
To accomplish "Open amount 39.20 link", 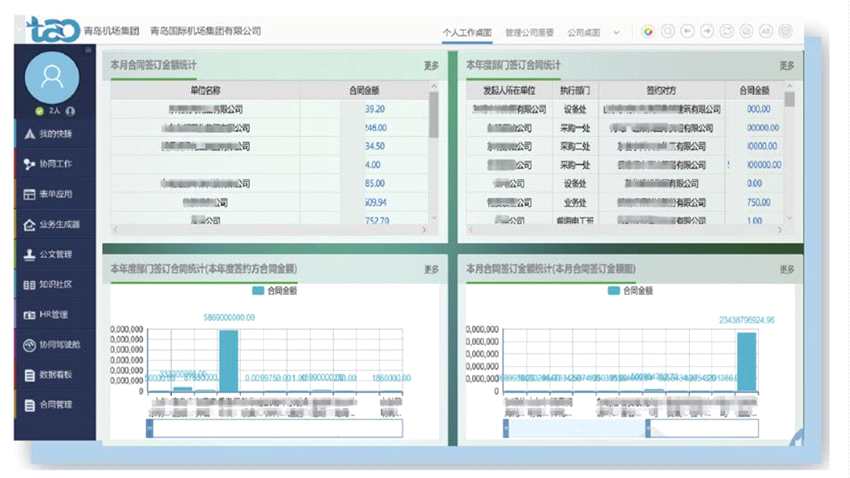I will coord(375,109).
